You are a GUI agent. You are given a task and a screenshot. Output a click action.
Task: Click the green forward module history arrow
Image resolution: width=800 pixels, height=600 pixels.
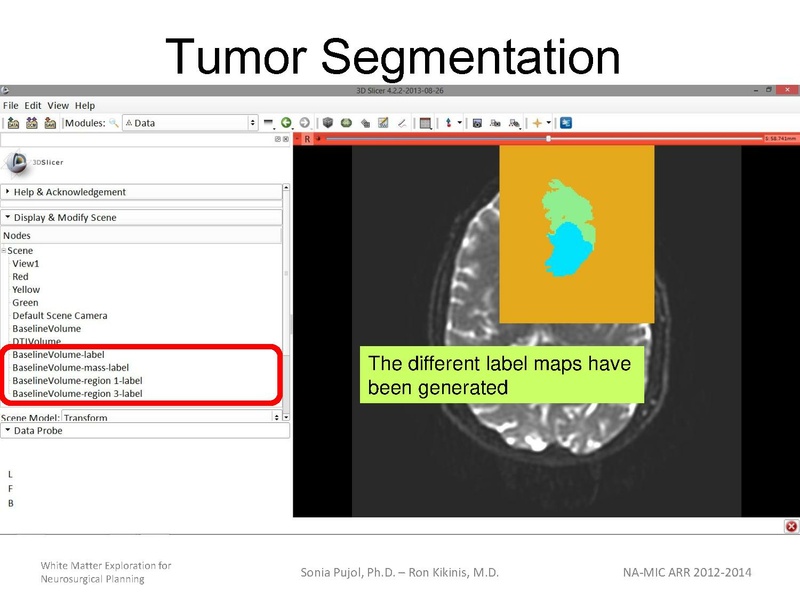coord(304,123)
